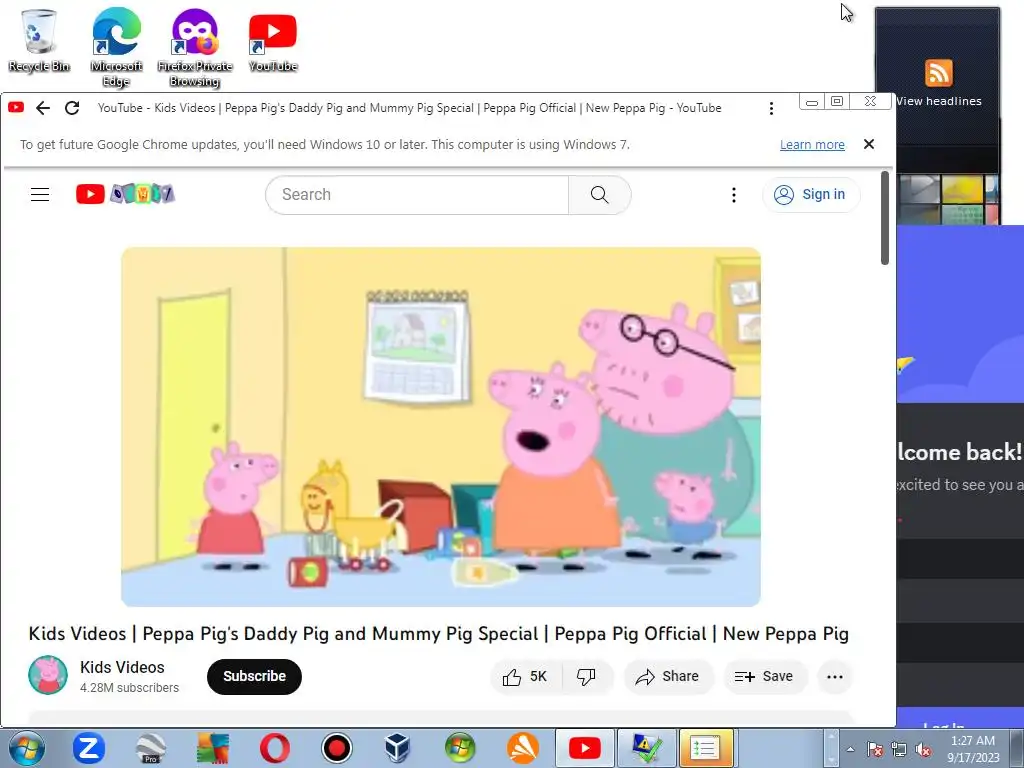1024x768 pixels.
Task: Open the YouTube hamburger guide menu
Action: (40, 195)
